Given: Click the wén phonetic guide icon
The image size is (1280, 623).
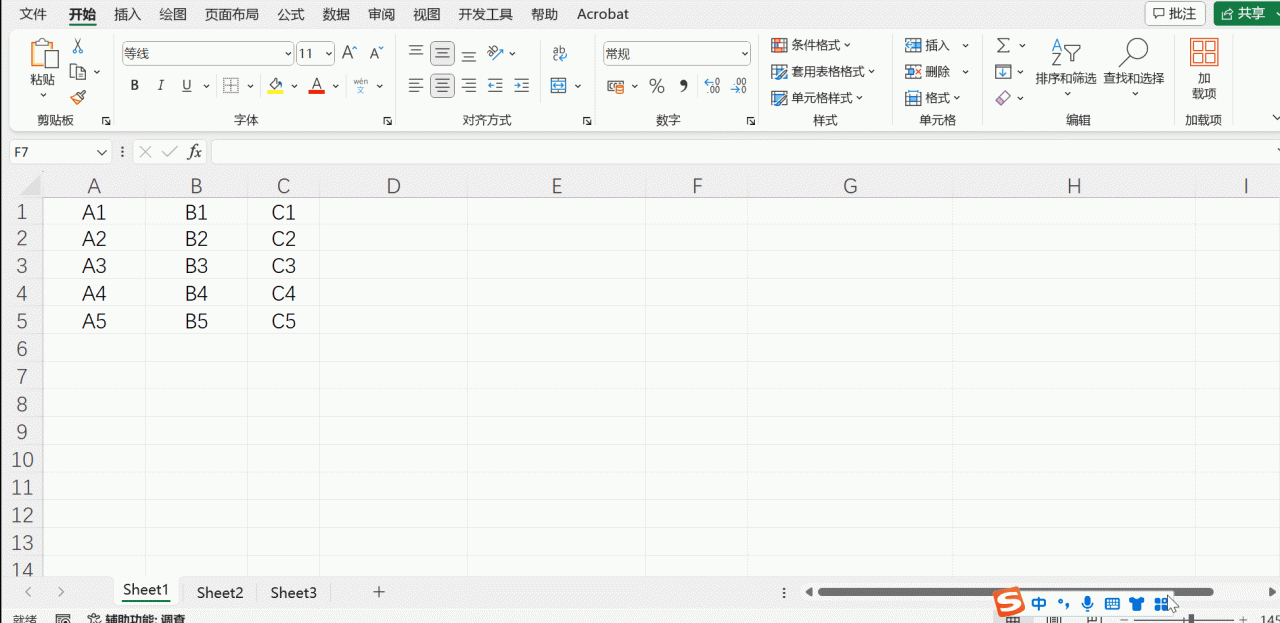Looking at the screenshot, I should pos(360,86).
